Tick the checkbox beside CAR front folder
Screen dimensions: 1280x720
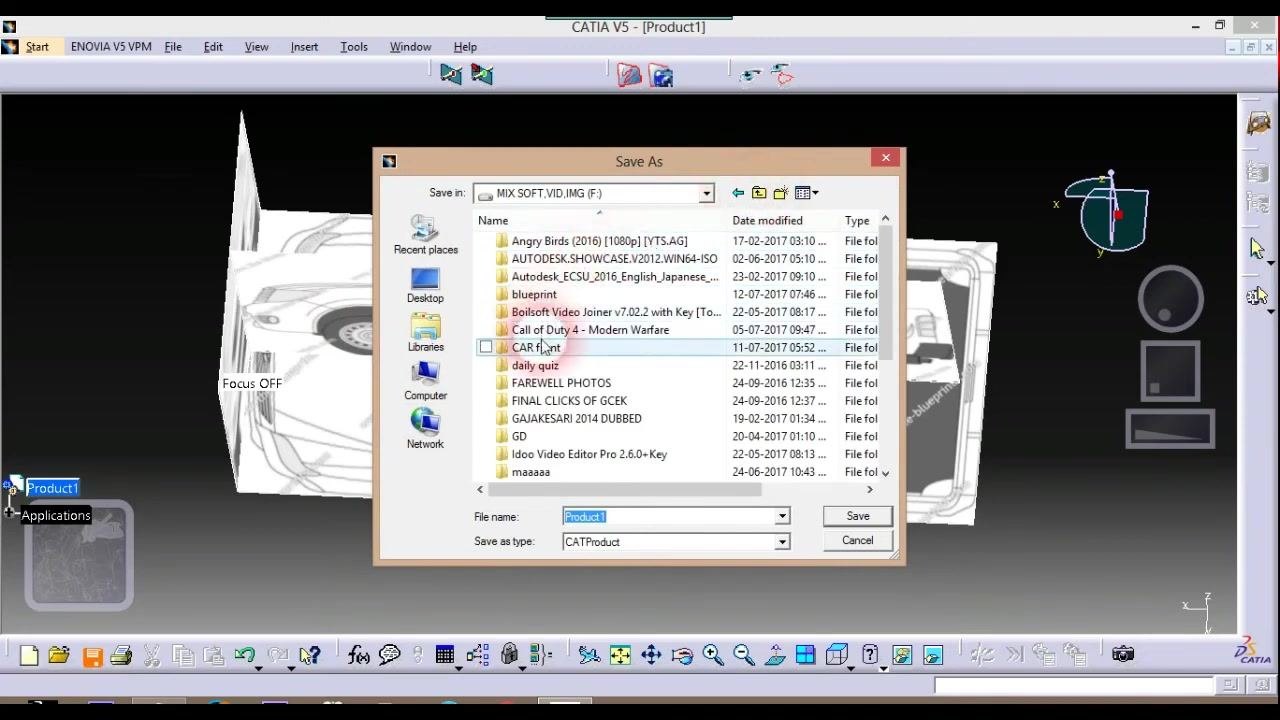pyautogui.click(x=486, y=347)
